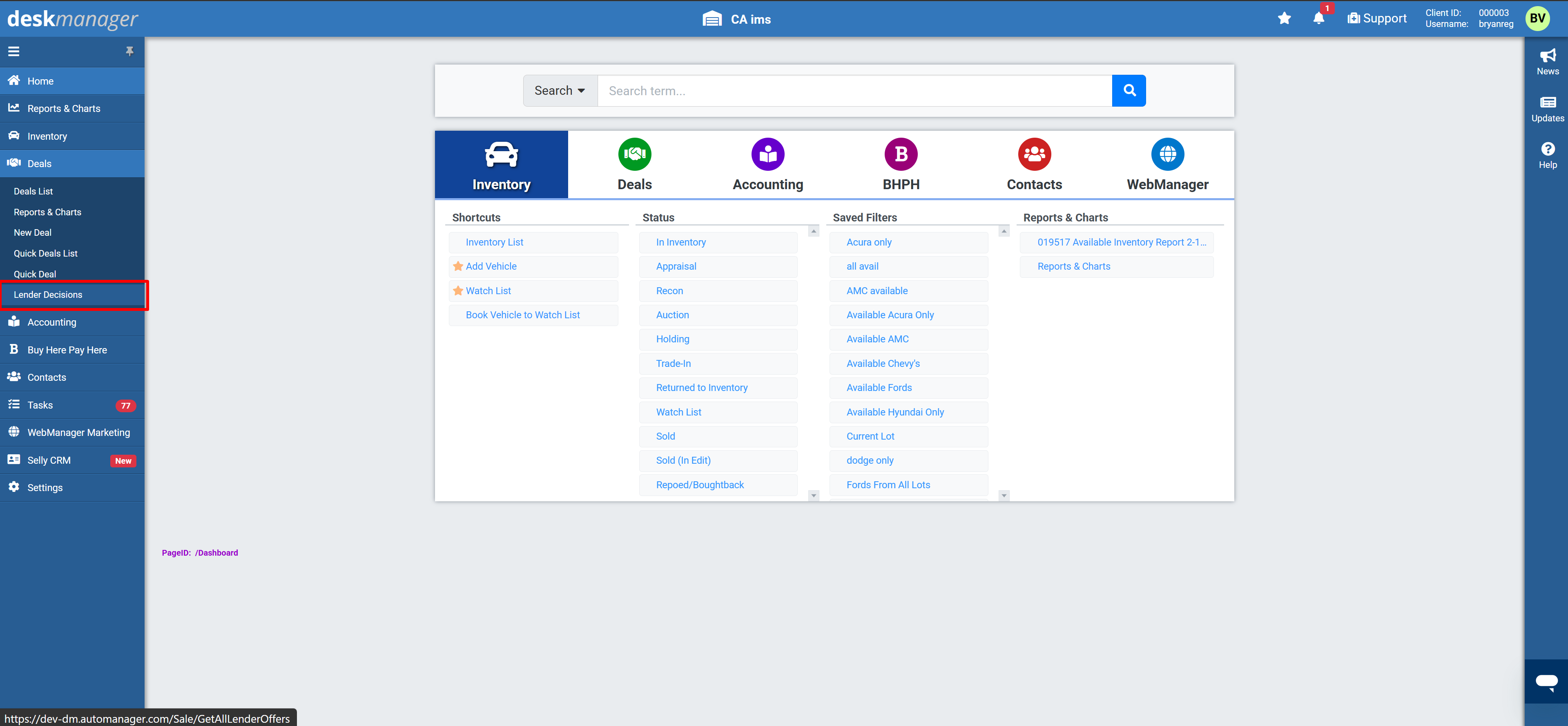The height and width of the screenshot is (726, 1568).
Task: Open Support in the top bar
Action: pyautogui.click(x=1377, y=18)
